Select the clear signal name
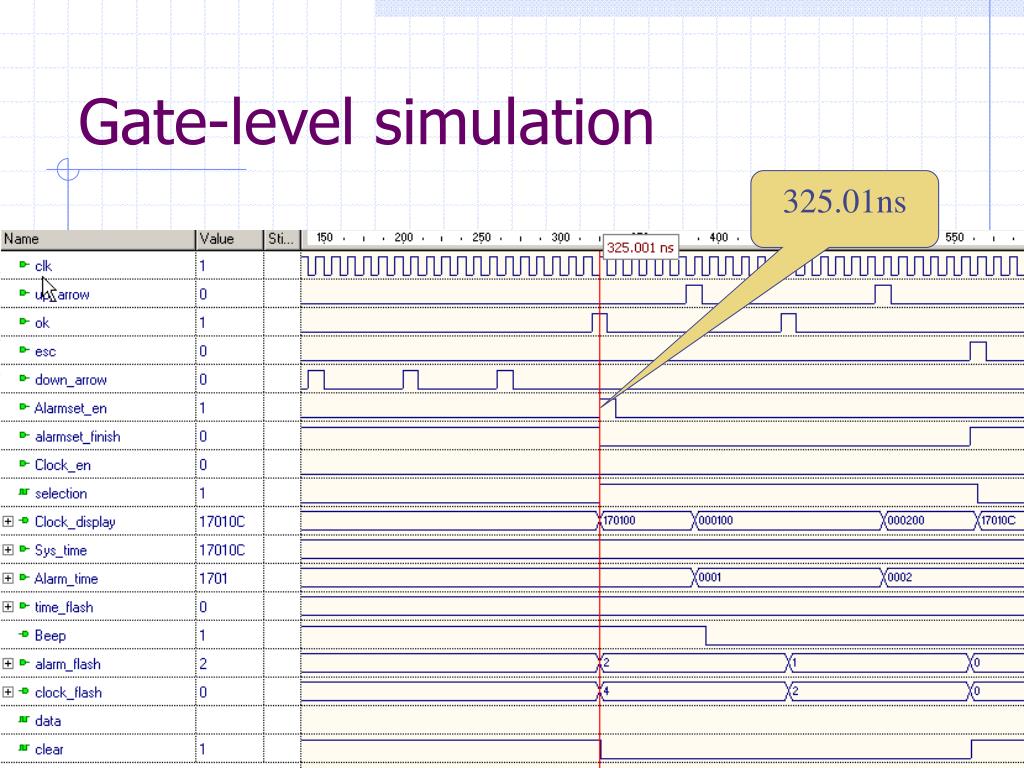Screen dimensions: 1024x768 pyautogui.click(x=49, y=749)
